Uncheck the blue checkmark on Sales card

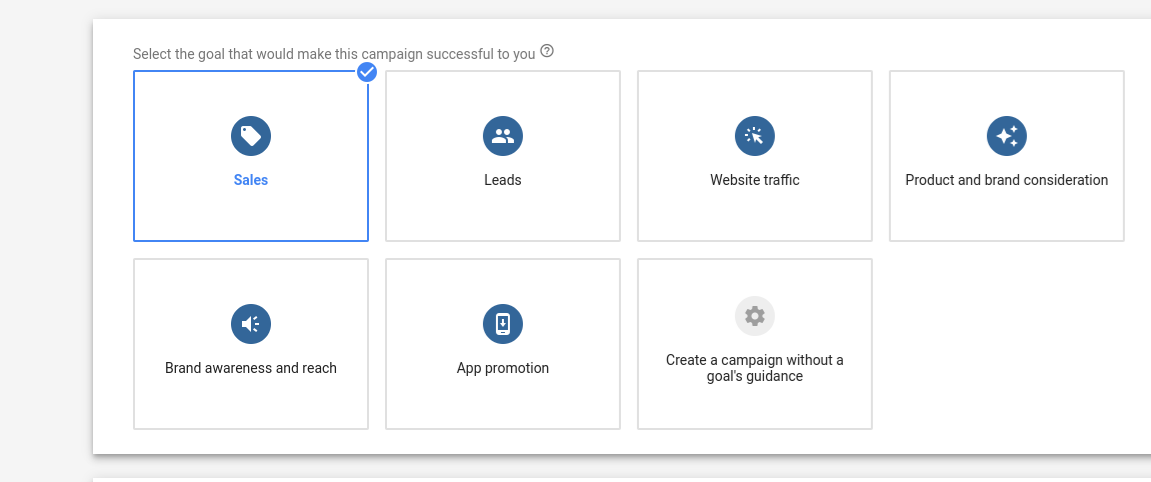pyautogui.click(x=367, y=72)
